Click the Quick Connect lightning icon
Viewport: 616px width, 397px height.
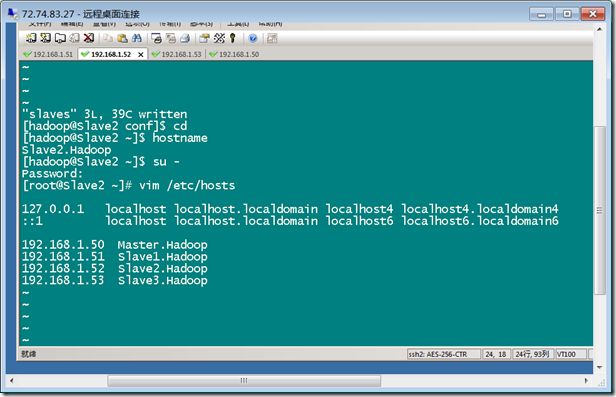coord(46,38)
